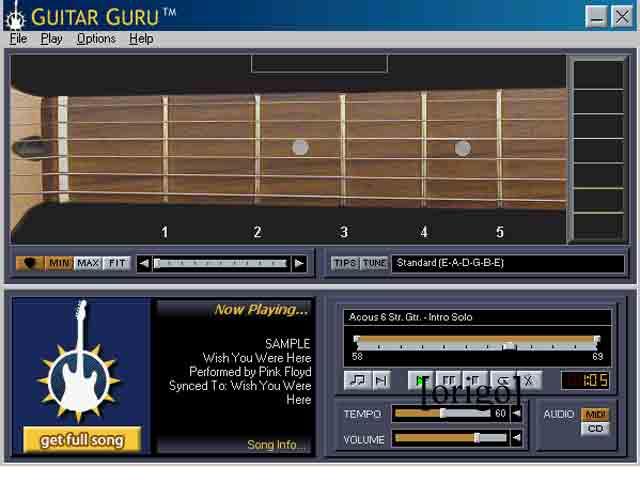Minimize the Guitar Guru window
The image size is (640, 480).
point(597,17)
